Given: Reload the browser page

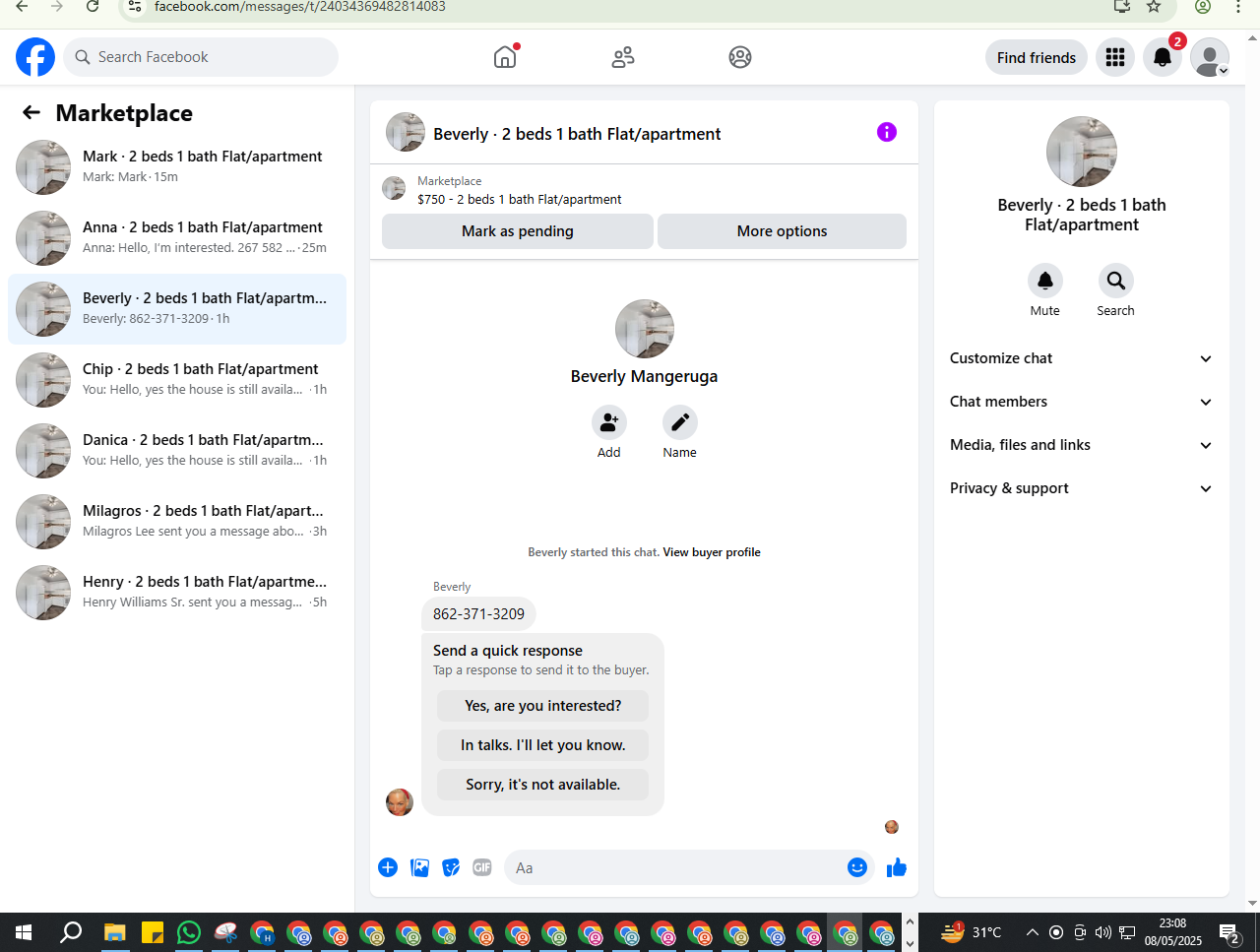Looking at the screenshot, I should click(93, 7).
